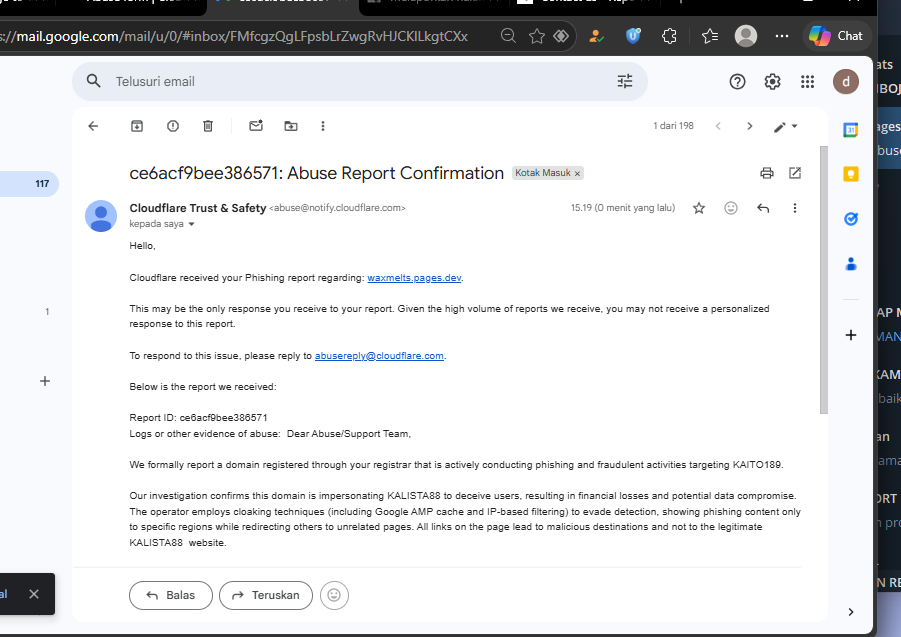Open favorites list icon in browser toolbar

click(710, 36)
